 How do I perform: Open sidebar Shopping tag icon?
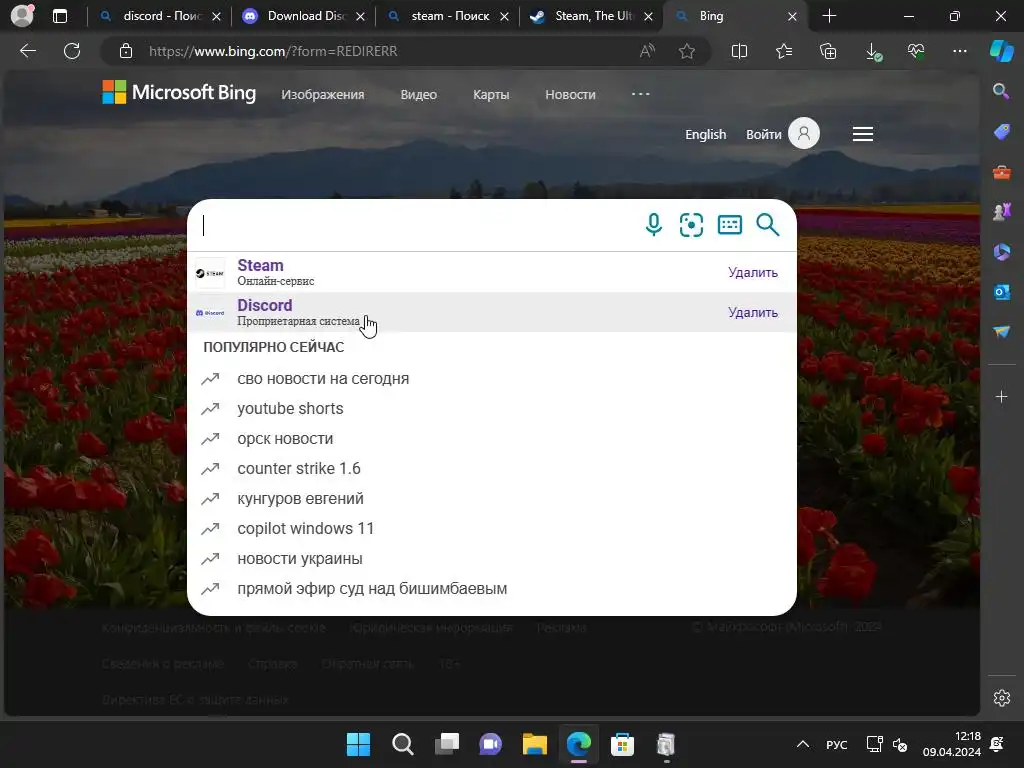1001,131
